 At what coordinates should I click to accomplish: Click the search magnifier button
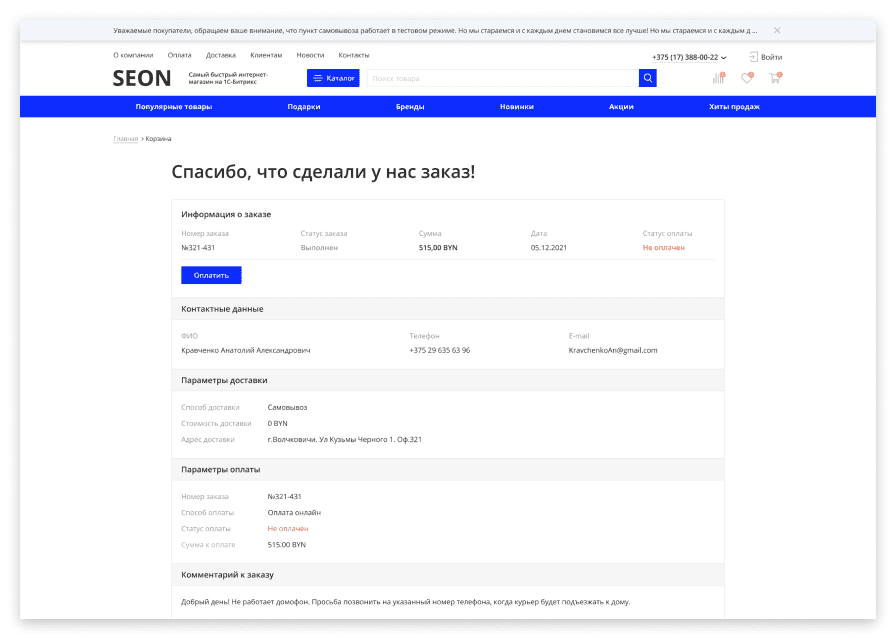[647, 78]
